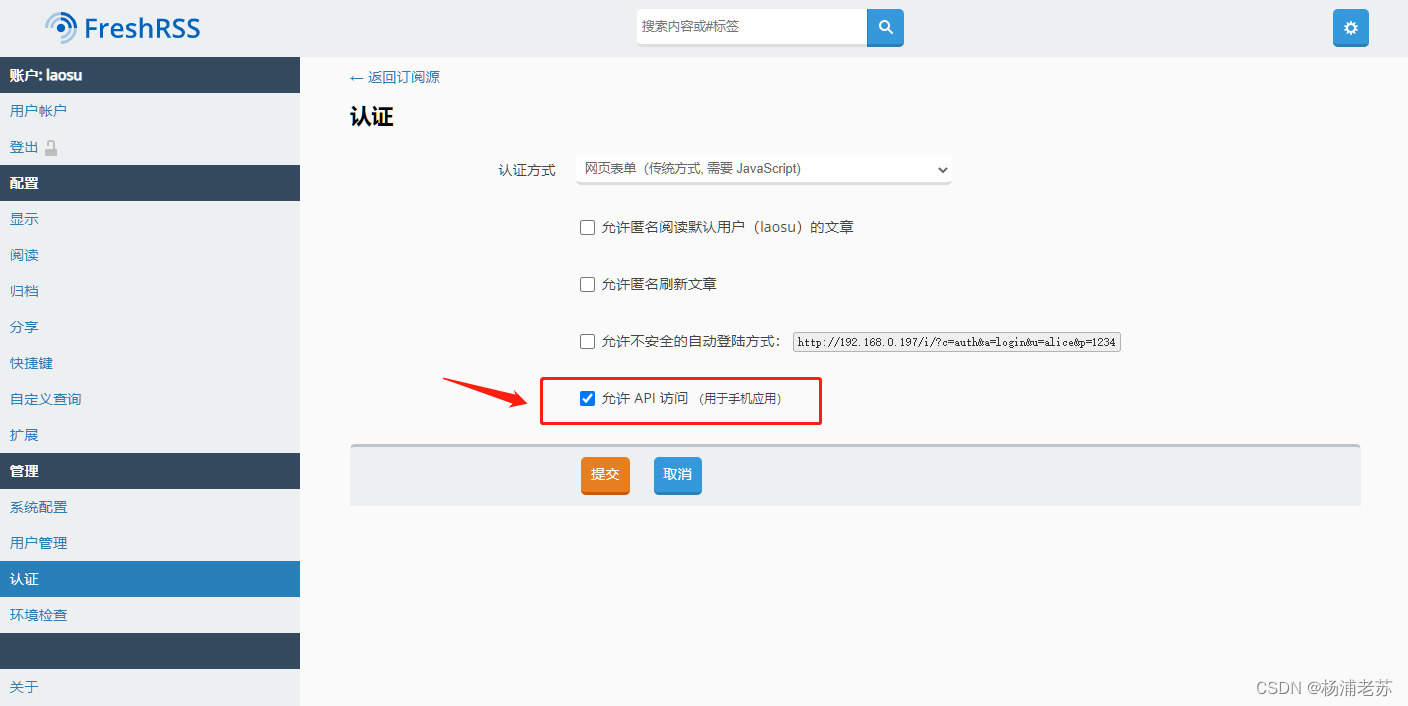Open the settings gear icon top right

(1350, 27)
